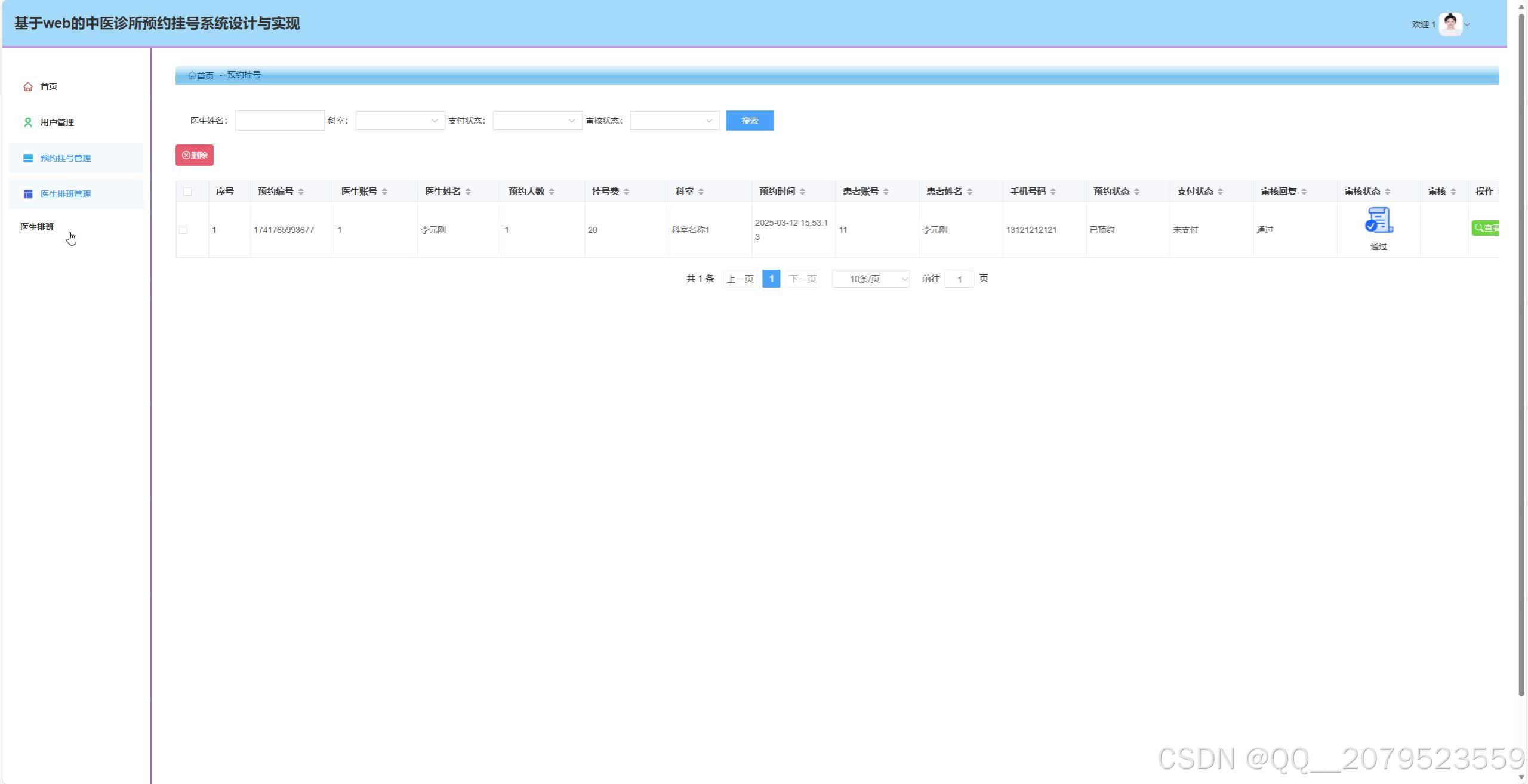Sort by 挂号费 column arrows

pyautogui.click(x=626, y=192)
